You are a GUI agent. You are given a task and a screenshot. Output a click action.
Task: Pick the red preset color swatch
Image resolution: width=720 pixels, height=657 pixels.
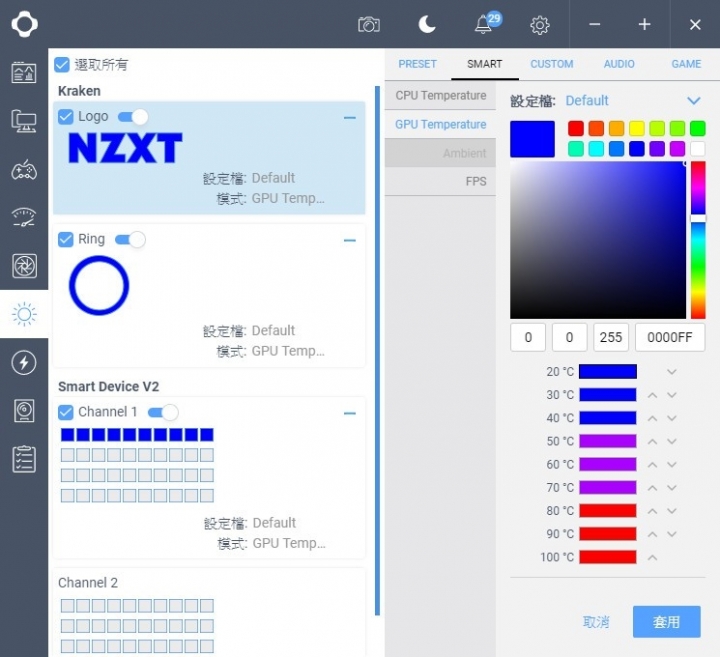point(576,129)
